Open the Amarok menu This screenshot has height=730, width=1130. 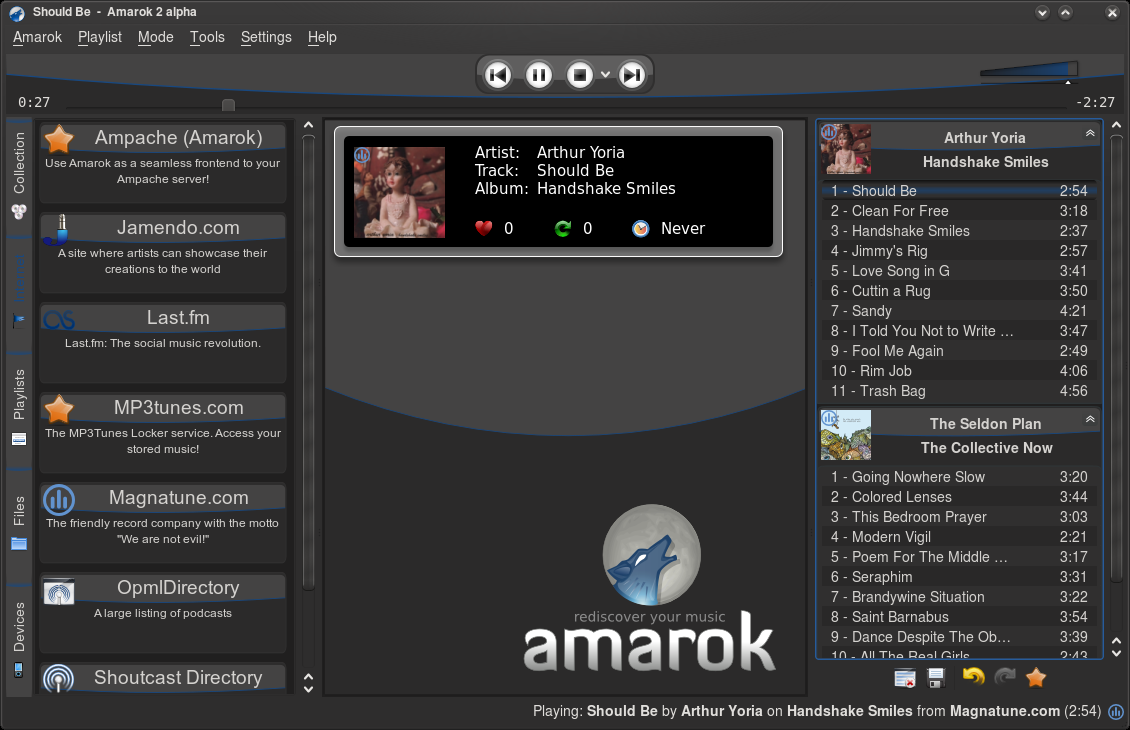click(x=37, y=37)
